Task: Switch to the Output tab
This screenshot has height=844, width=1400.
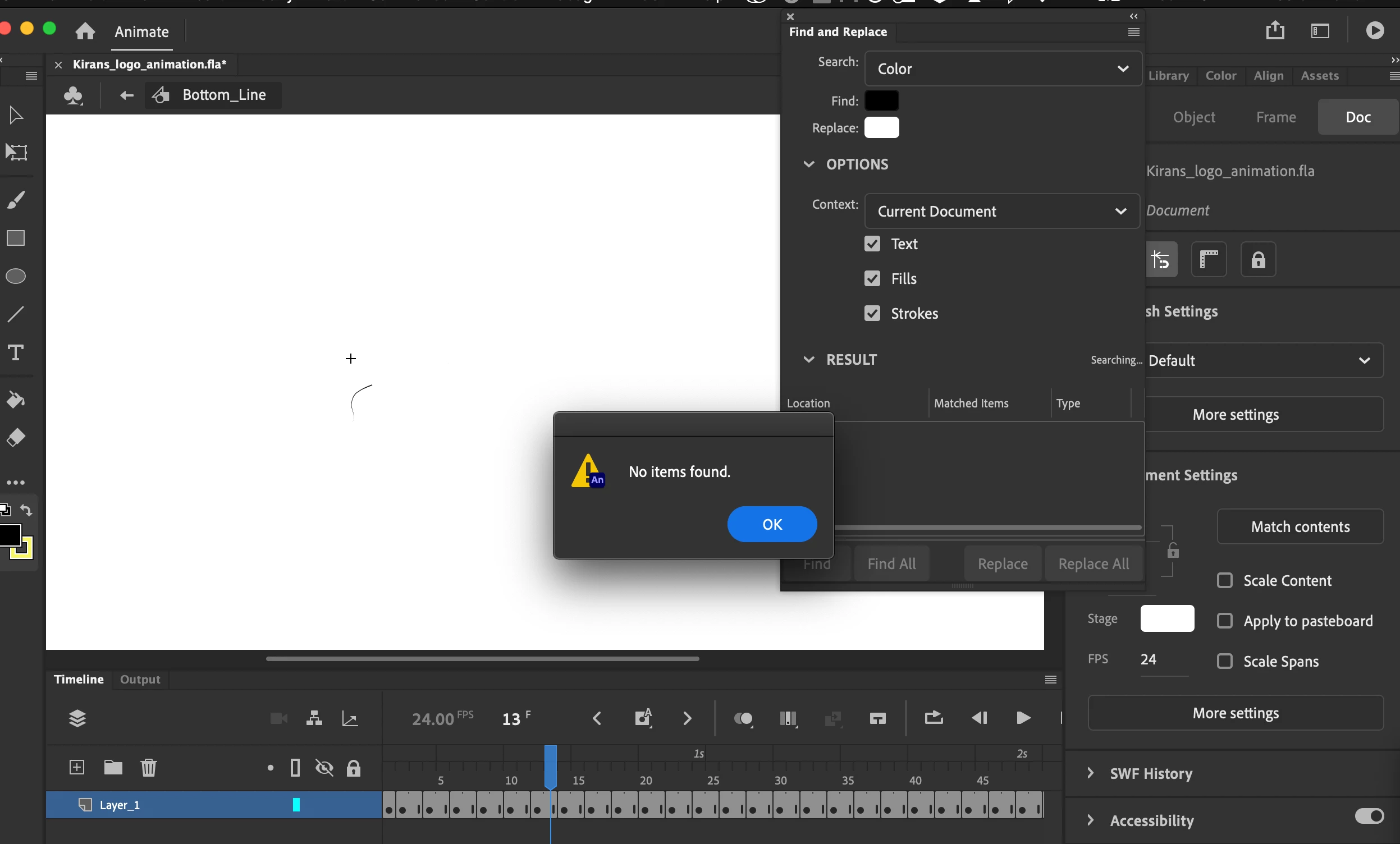Action: click(x=140, y=679)
